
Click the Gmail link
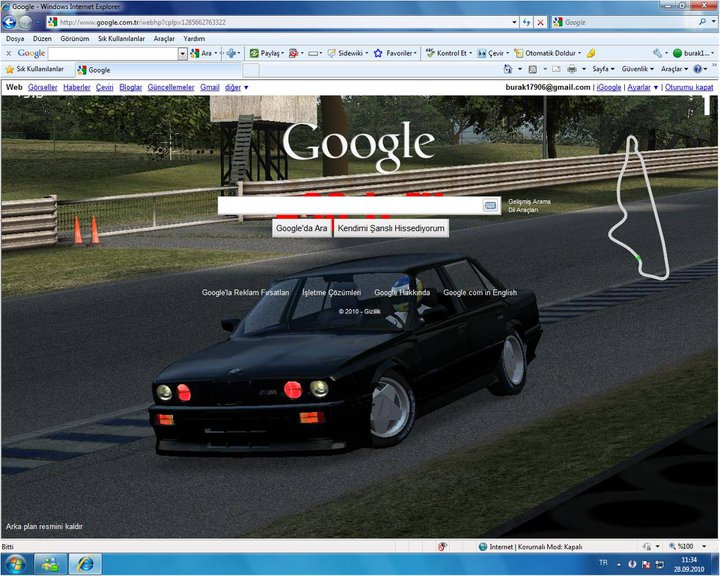[x=209, y=87]
